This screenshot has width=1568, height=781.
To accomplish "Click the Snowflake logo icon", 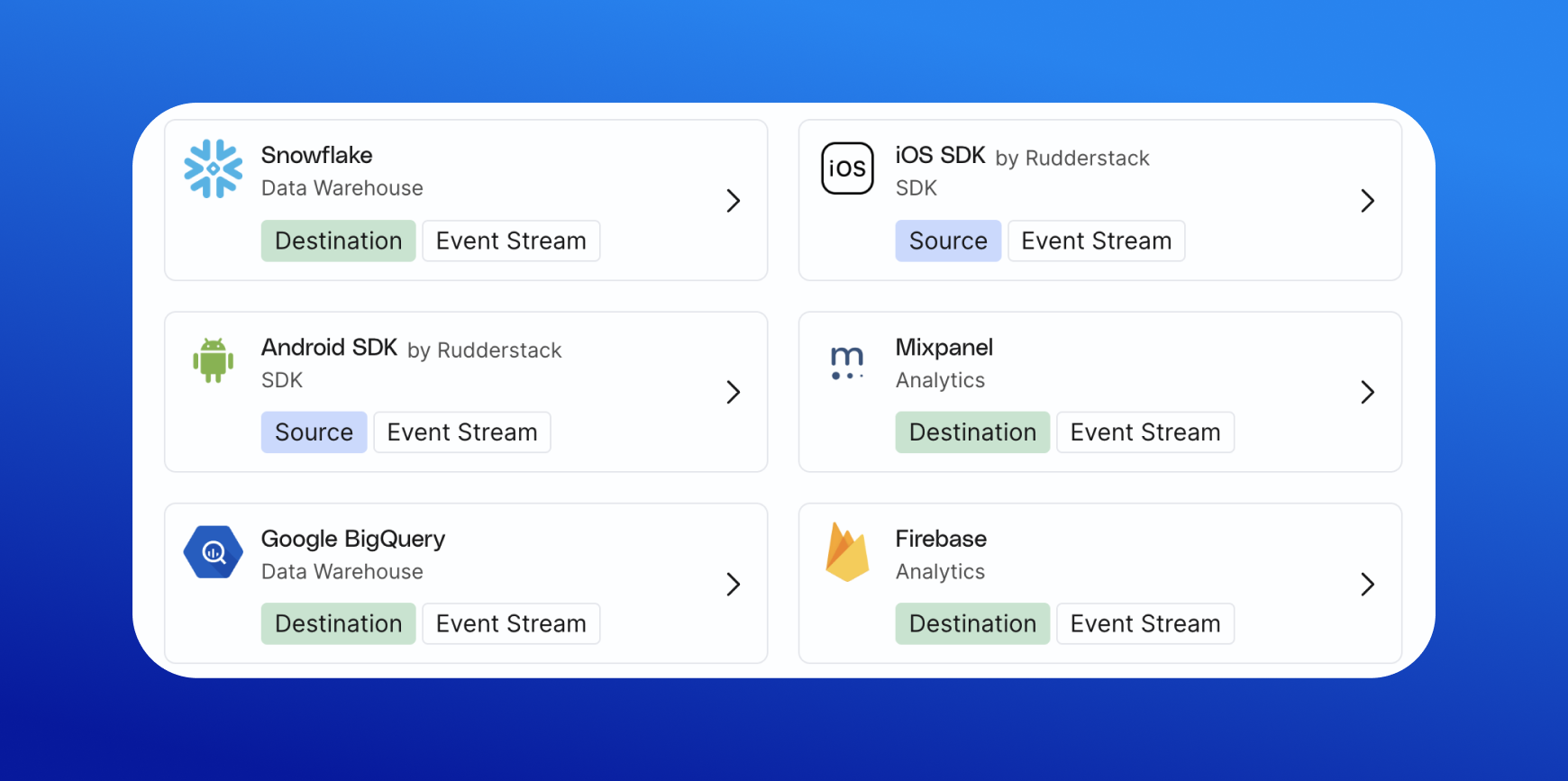I will tap(214, 168).
